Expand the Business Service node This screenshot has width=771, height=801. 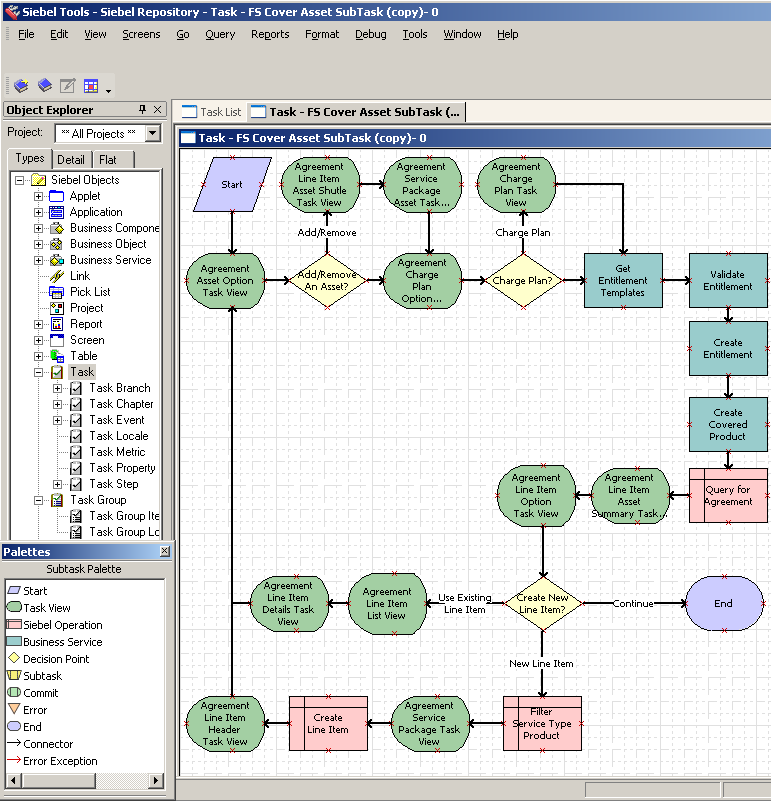(38, 260)
